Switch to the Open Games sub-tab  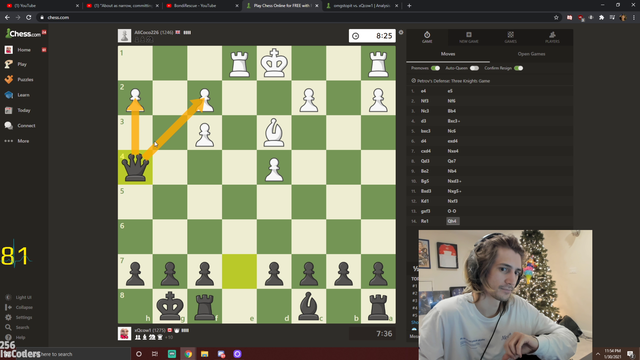pos(531,54)
